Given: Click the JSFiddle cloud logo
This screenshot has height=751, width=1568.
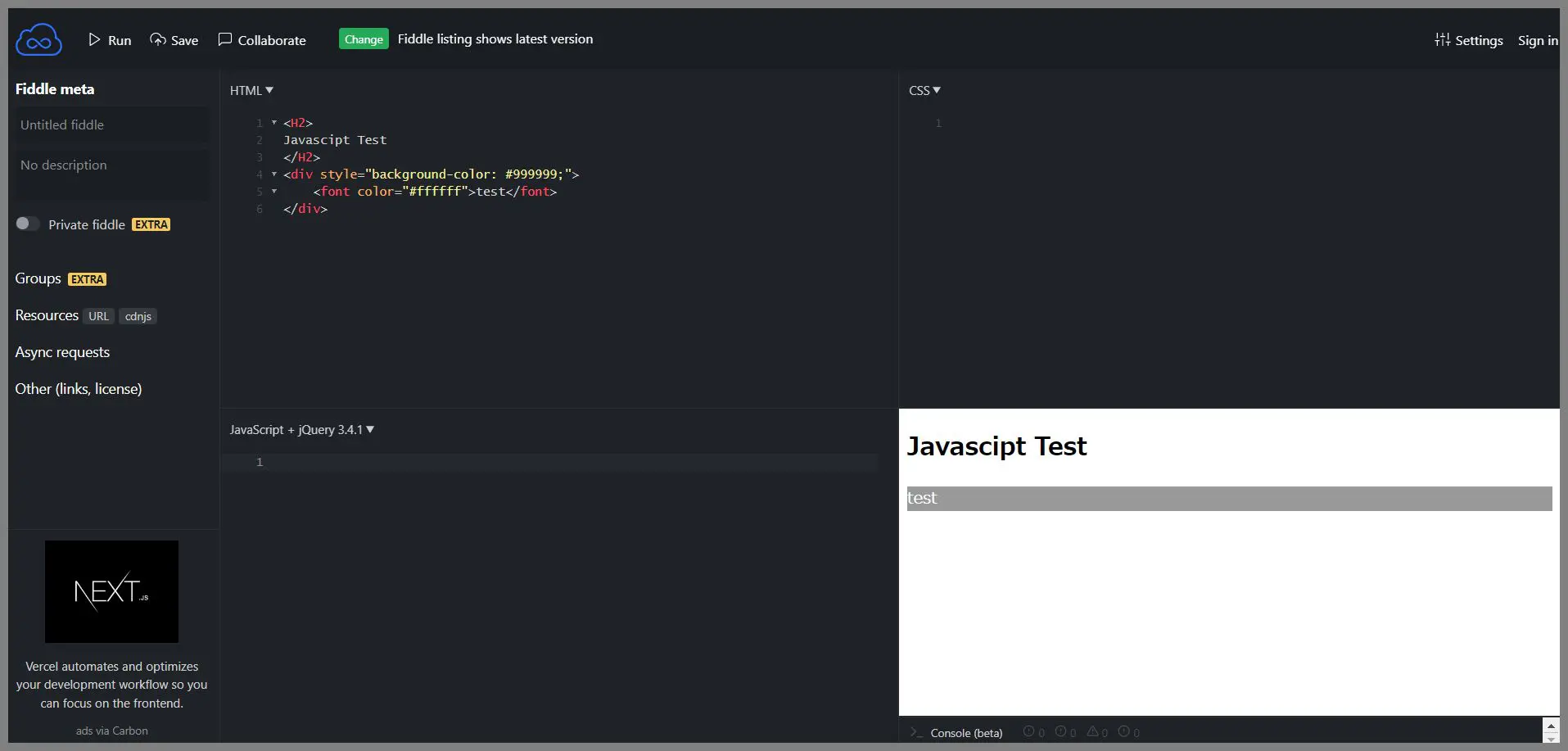Looking at the screenshot, I should pos(38,39).
